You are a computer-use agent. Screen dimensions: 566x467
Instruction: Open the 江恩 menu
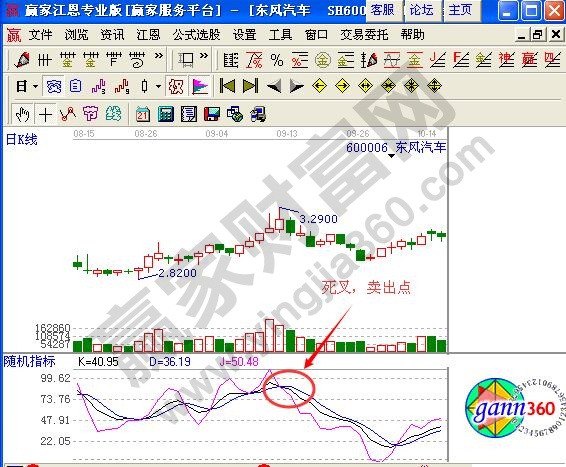pyautogui.click(x=148, y=35)
